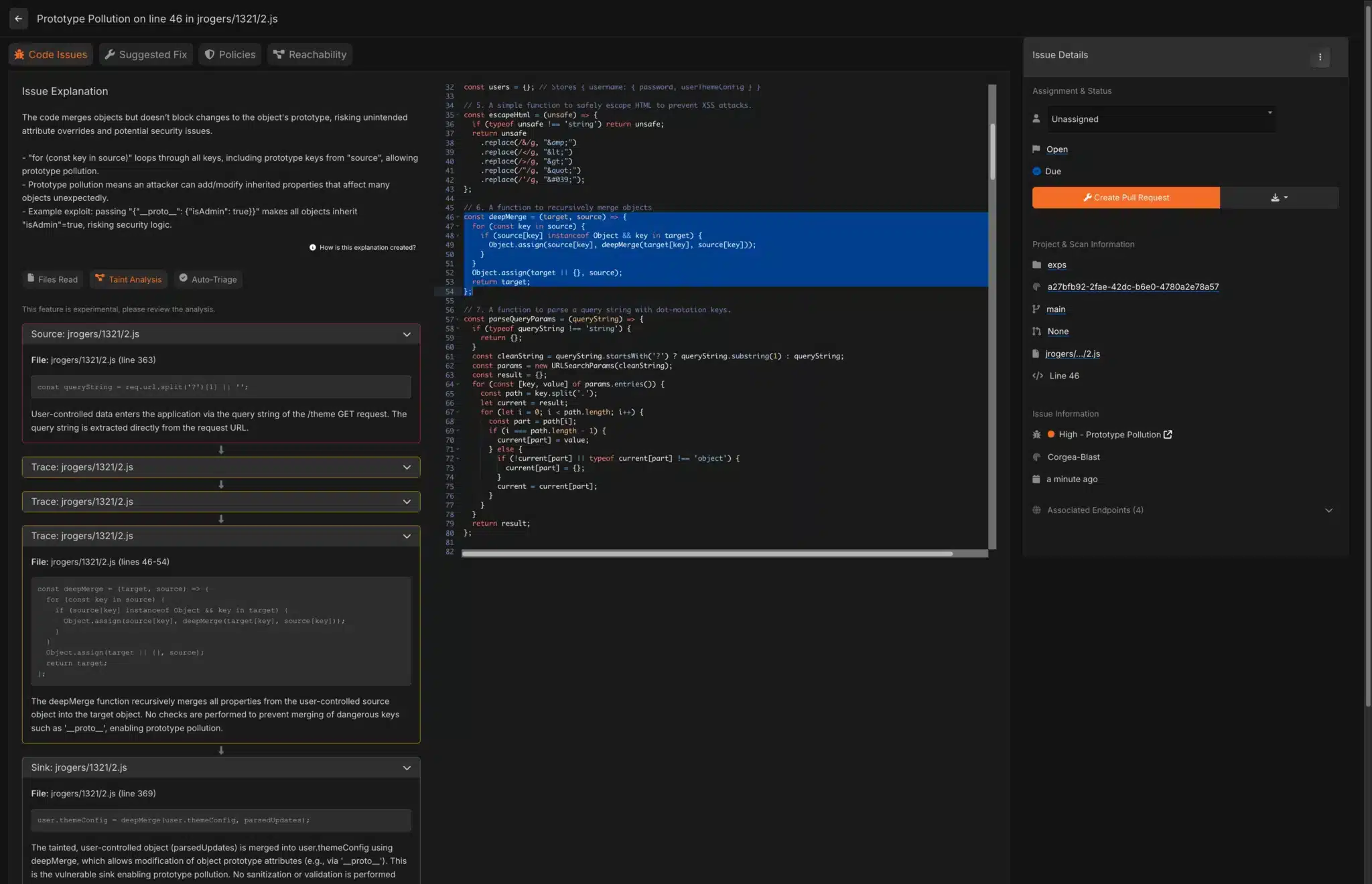Open the exps project link
The width and height of the screenshot is (1372, 884).
coord(1056,265)
